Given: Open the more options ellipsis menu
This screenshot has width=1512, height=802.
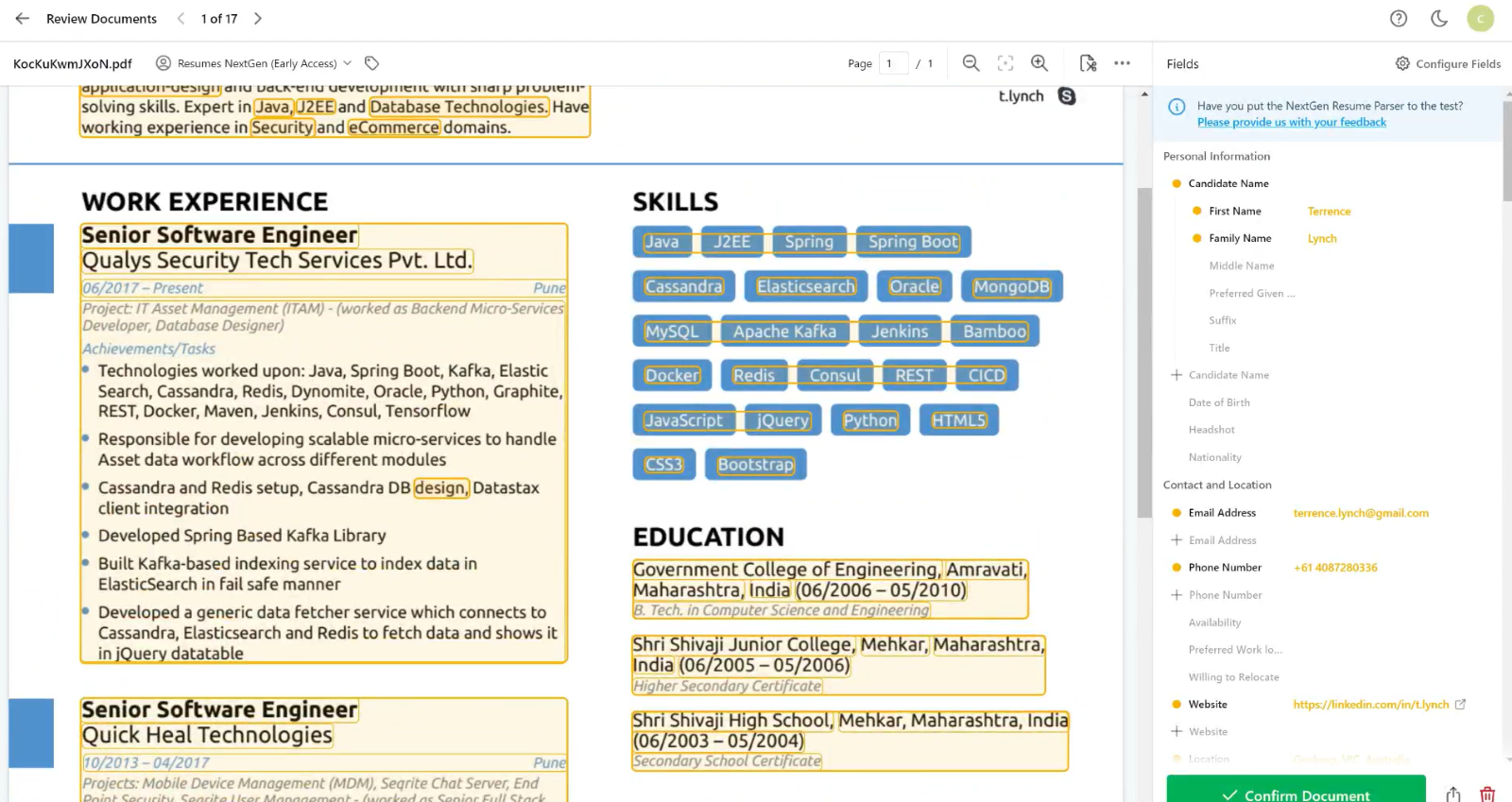Looking at the screenshot, I should (1122, 63).
